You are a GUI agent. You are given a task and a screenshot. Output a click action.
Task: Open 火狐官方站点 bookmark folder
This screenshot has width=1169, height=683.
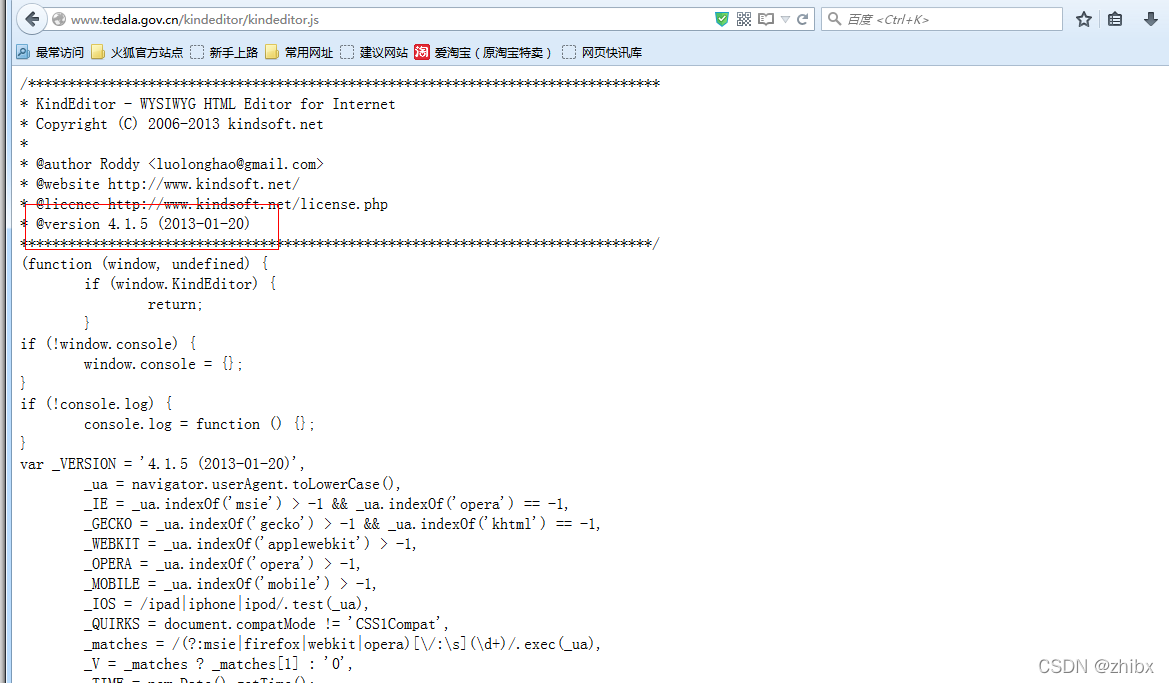[137, 52]
